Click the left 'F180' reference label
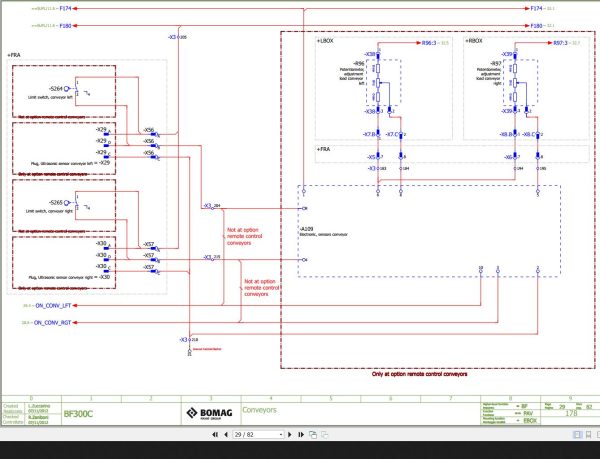This screenshot has height=459, width=600. [65, 26]
